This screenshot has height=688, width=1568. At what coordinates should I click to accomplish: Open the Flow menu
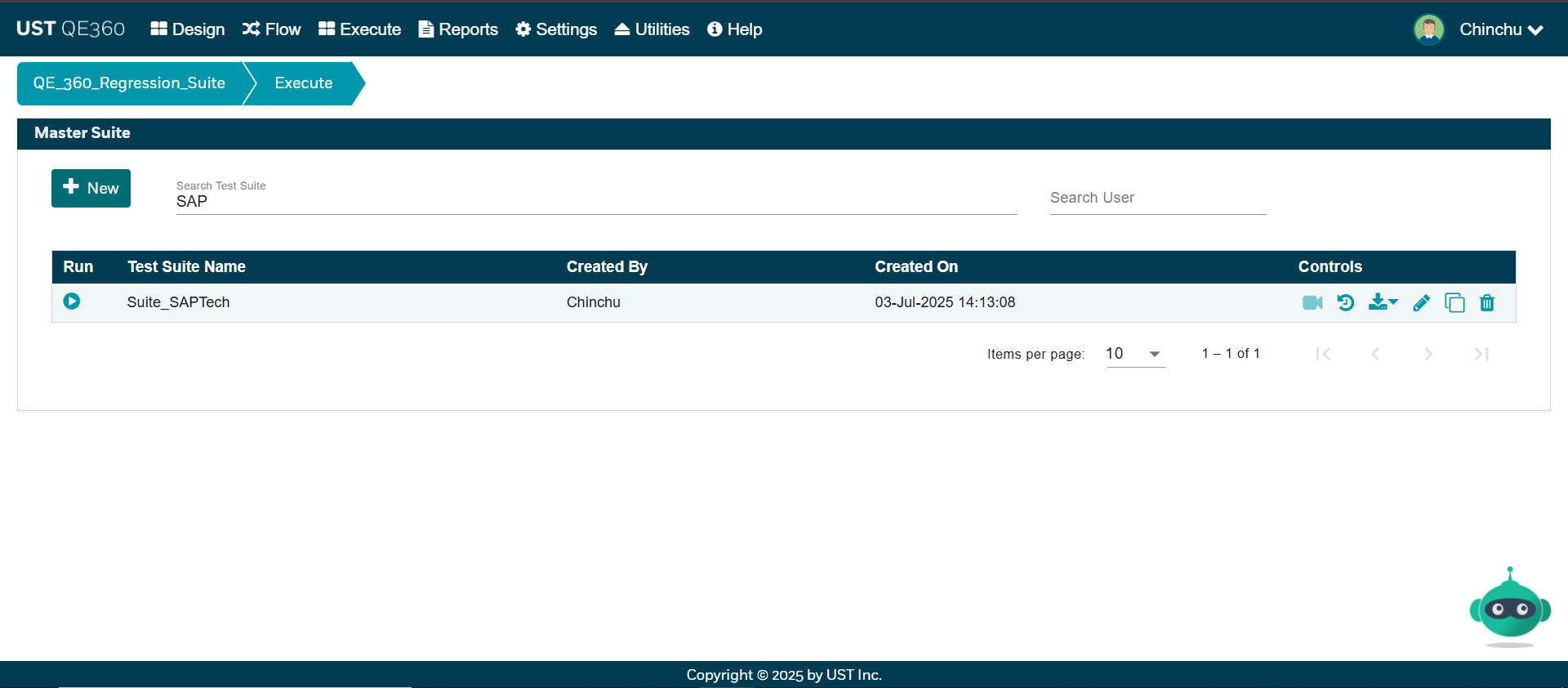coord(272,29)
